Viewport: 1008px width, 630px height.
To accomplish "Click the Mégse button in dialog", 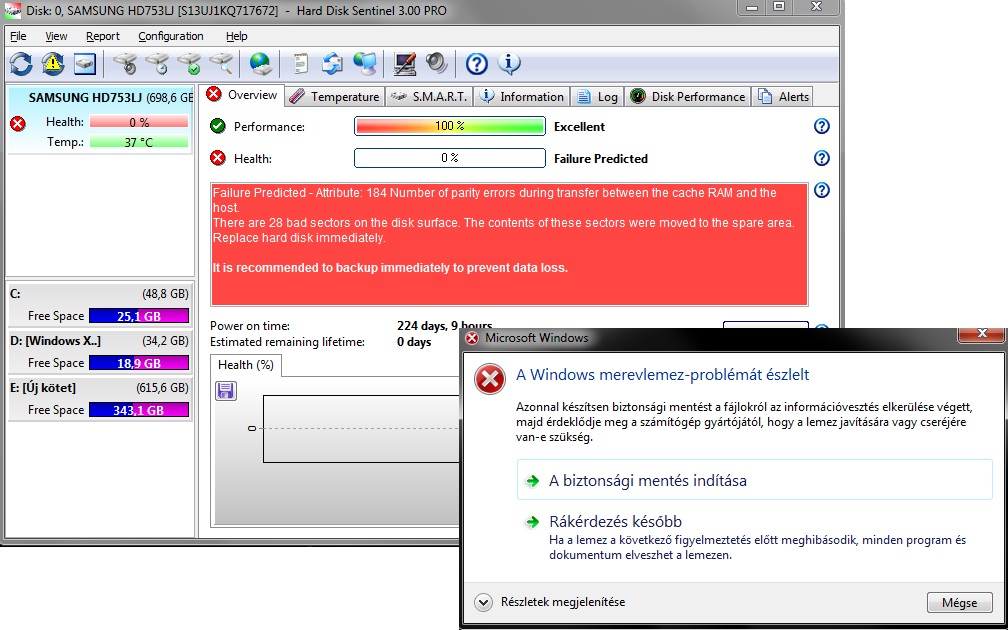I will pyautogui.click(x=959, y=603).
